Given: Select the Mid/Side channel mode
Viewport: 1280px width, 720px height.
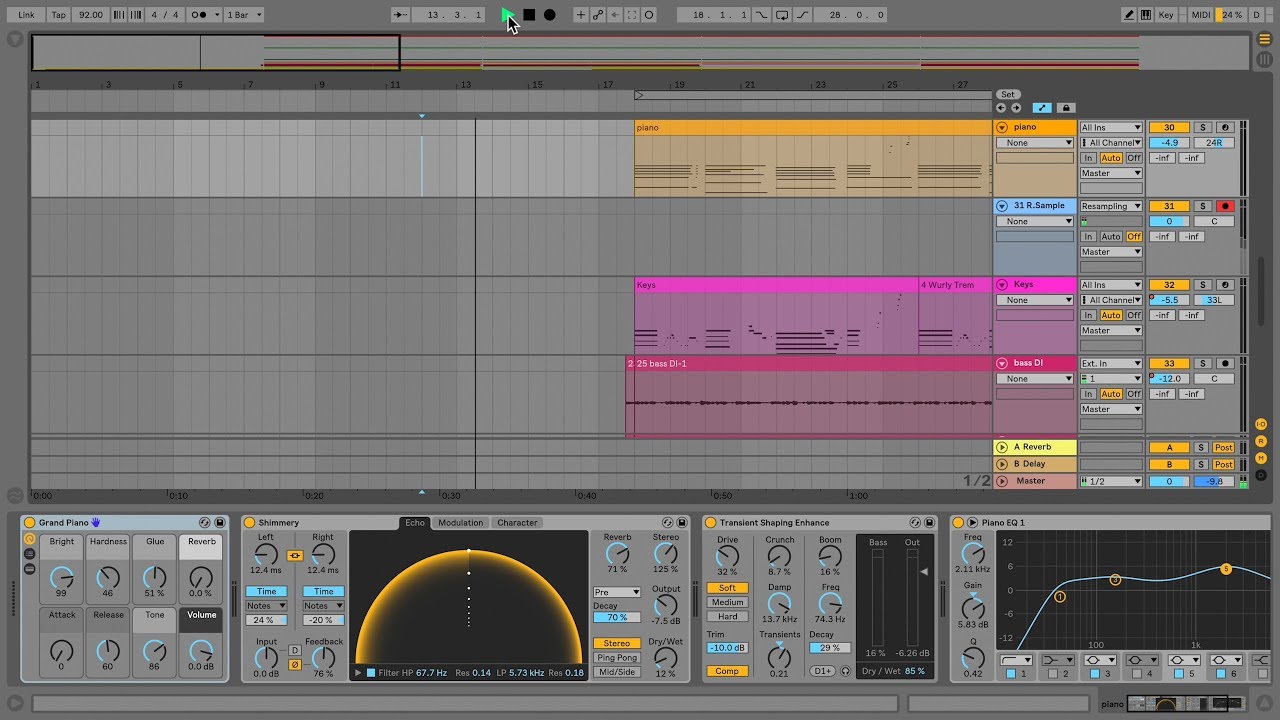Looking at the screenshot, I should point(617,672).
